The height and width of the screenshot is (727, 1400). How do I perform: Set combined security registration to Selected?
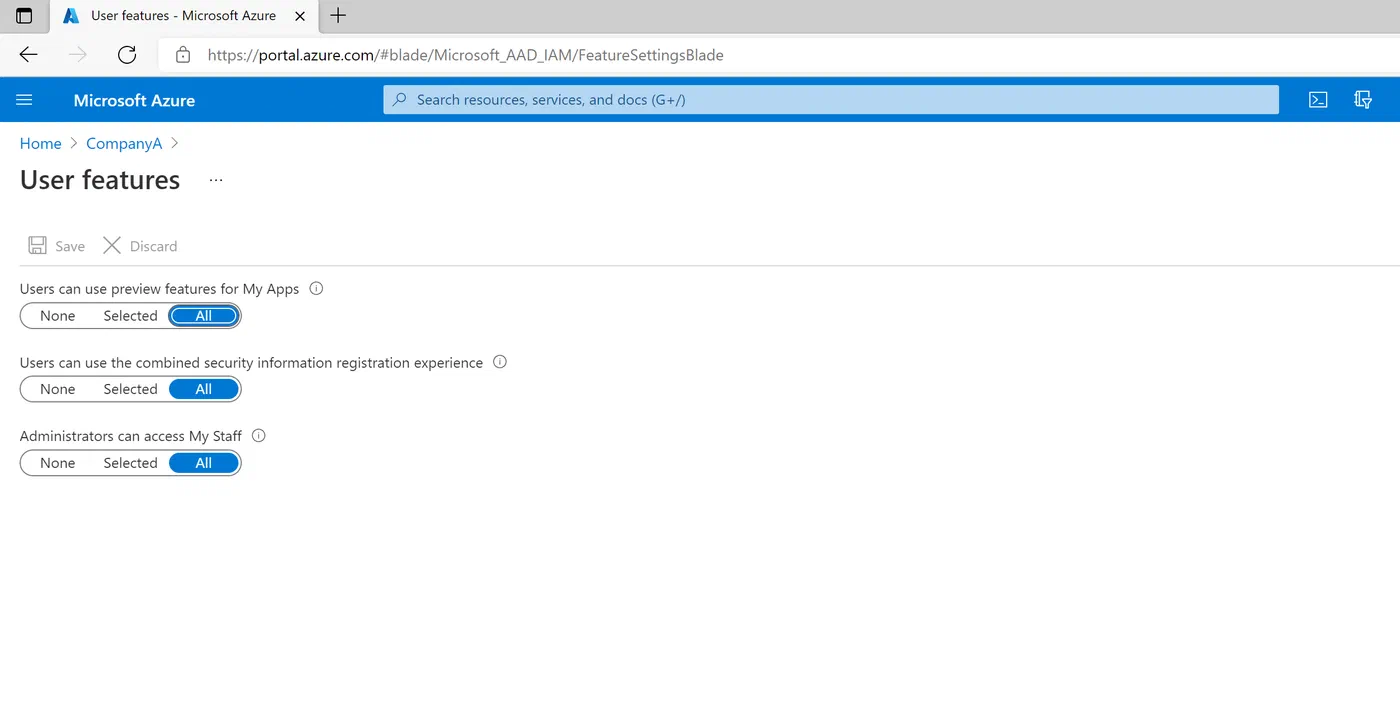click(x=131, y=389)
